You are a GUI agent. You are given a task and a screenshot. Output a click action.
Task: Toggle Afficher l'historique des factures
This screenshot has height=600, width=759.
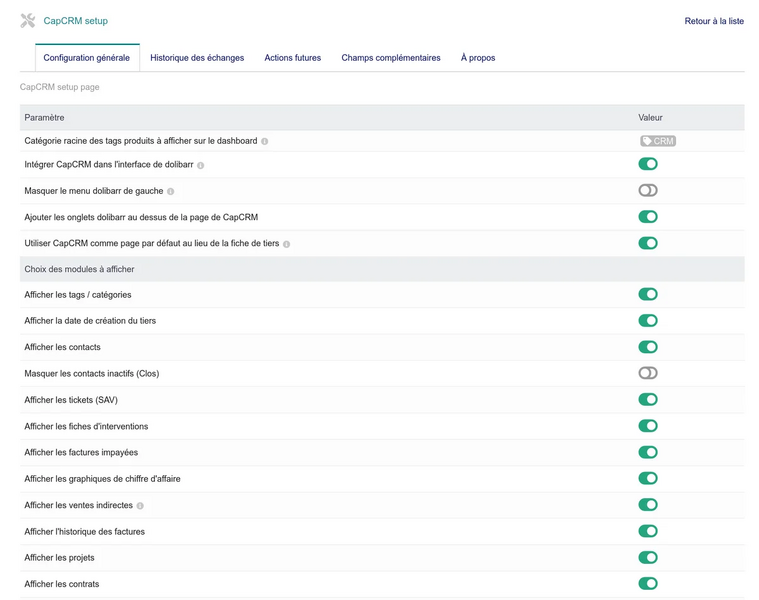pos(648,531)
